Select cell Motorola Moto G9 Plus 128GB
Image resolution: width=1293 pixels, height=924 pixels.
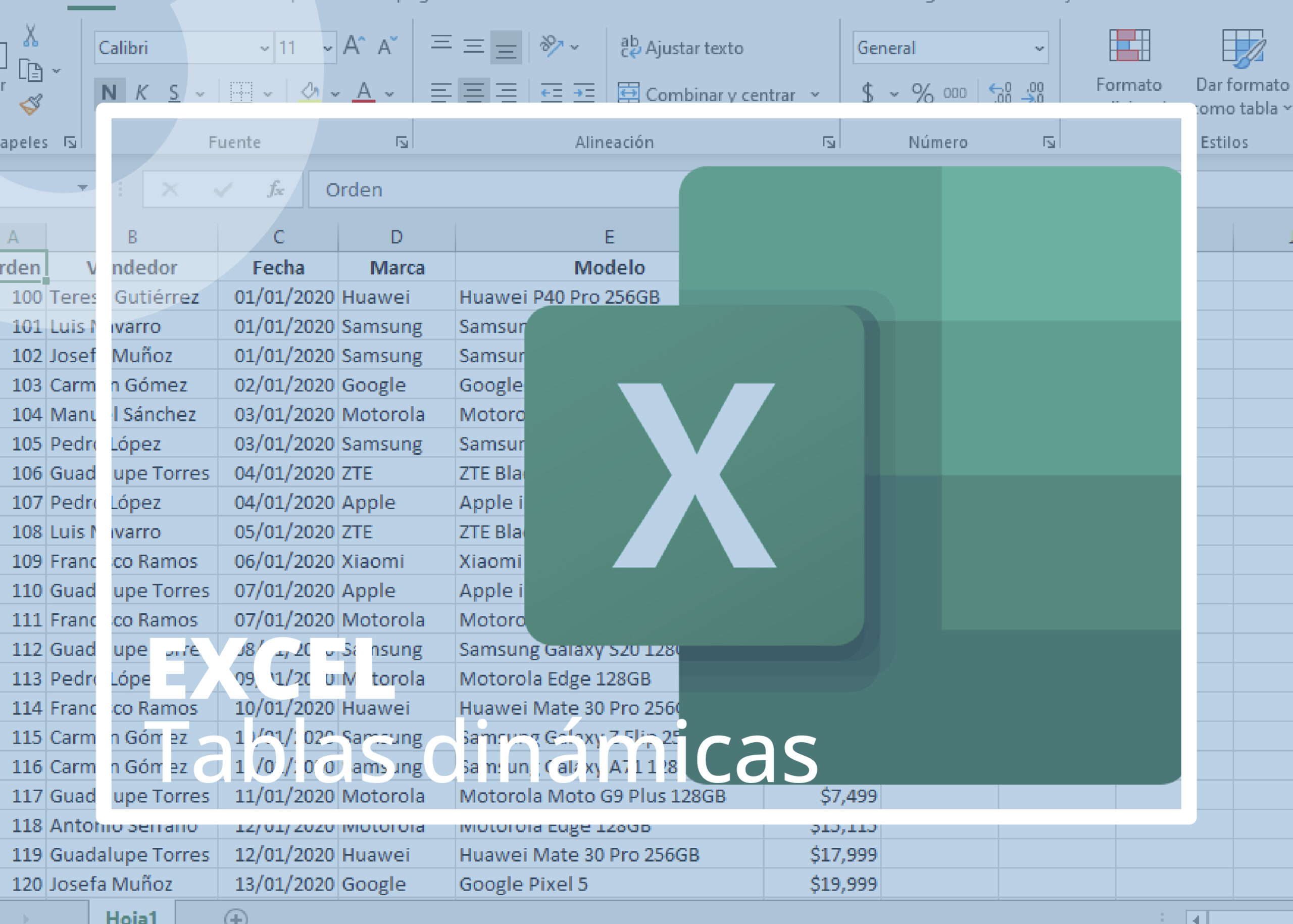(x=609, y=795)
